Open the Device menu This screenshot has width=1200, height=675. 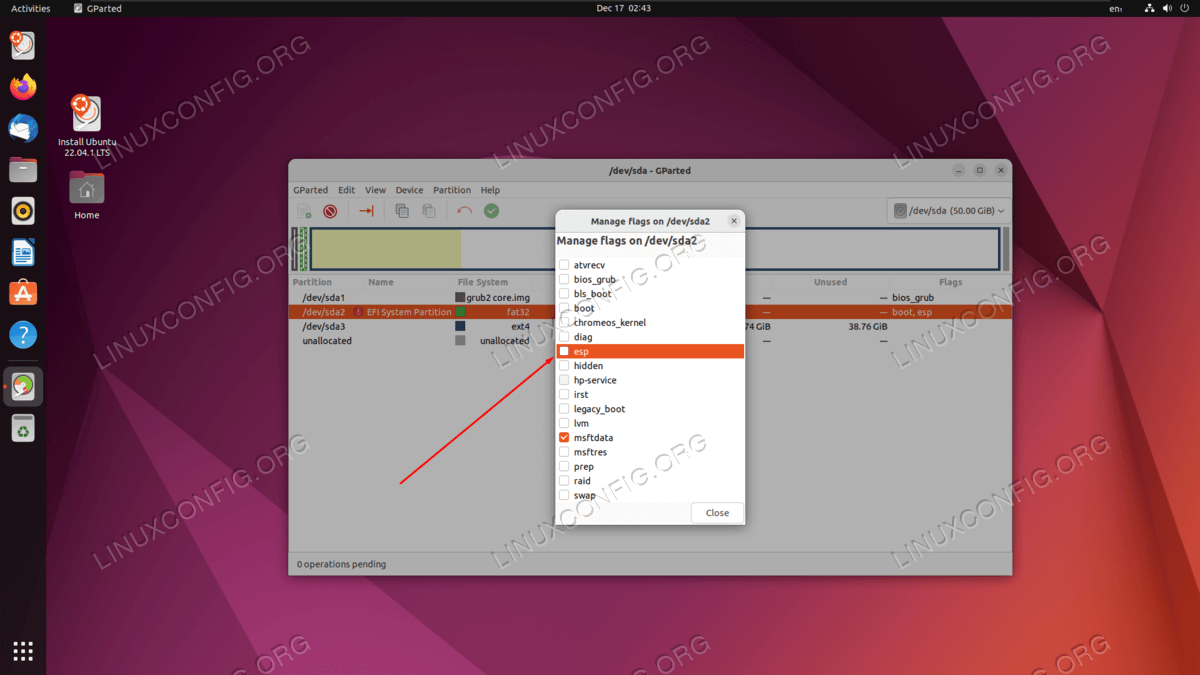pos(409,190)
